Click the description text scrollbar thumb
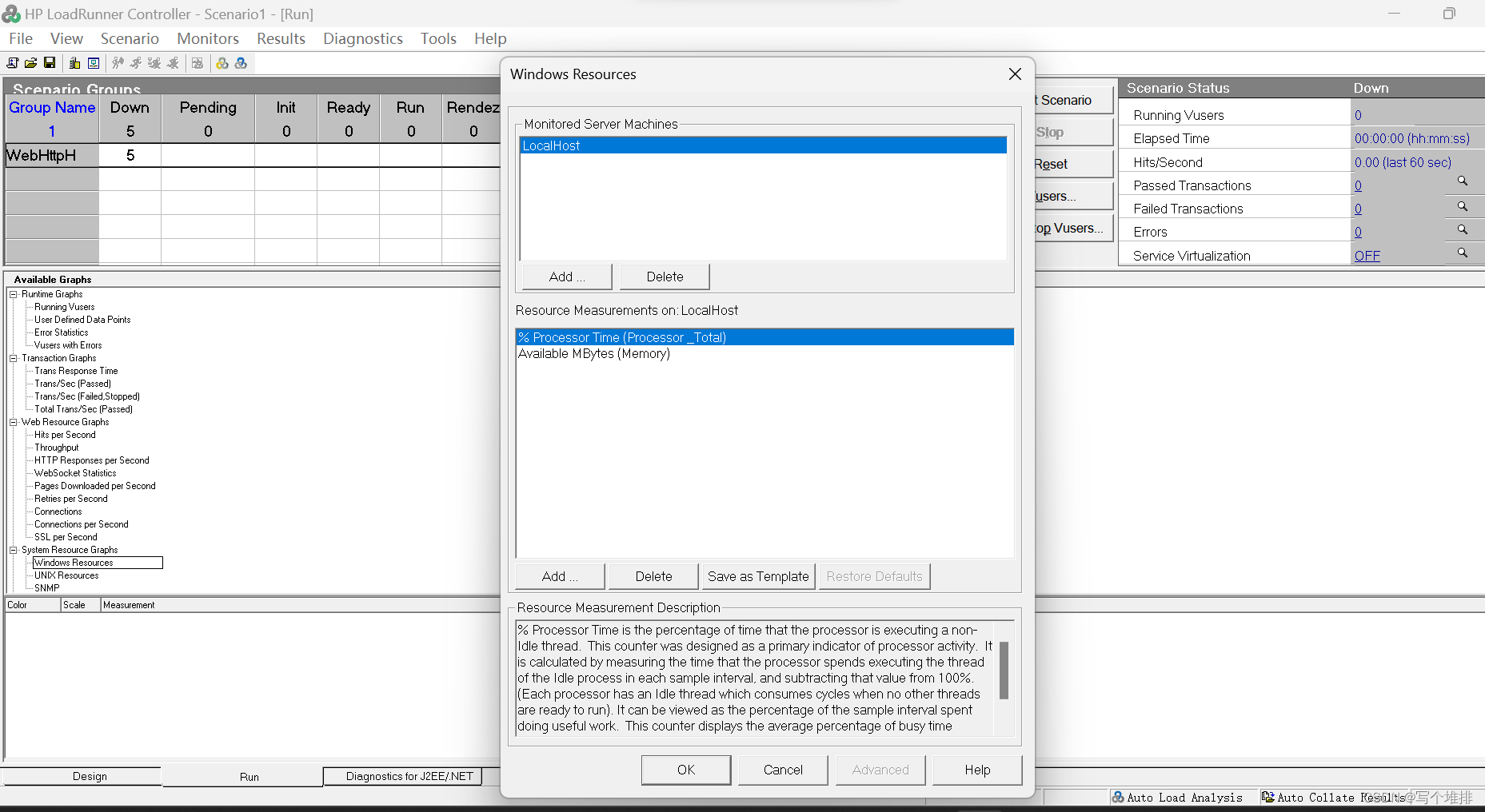1485x812 pixels. [1004, 671]
